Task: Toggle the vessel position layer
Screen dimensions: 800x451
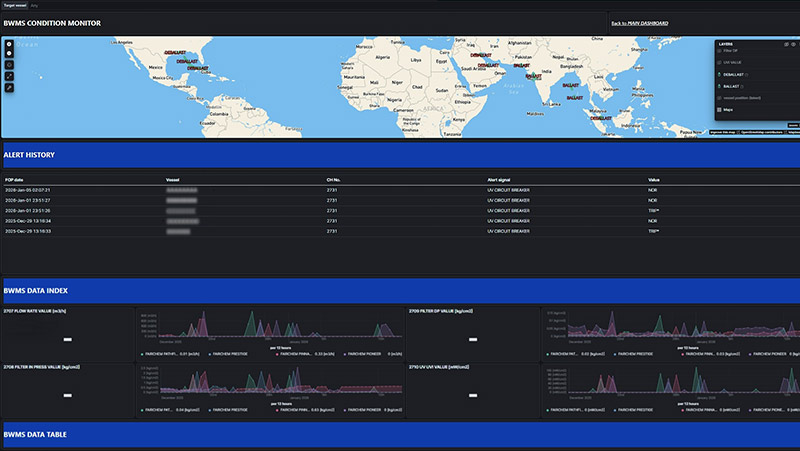Action: click(x=719, y=98)
